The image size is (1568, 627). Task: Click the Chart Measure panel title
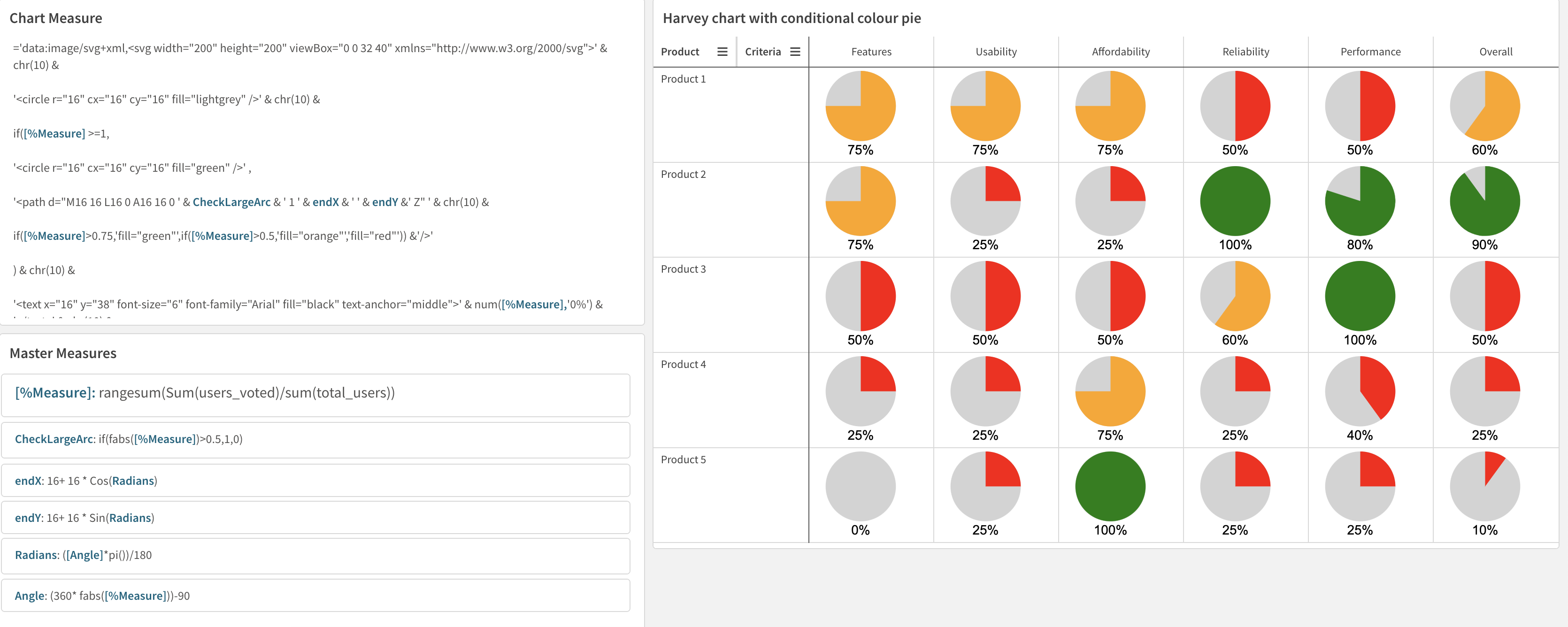click(x=55, y=18)
